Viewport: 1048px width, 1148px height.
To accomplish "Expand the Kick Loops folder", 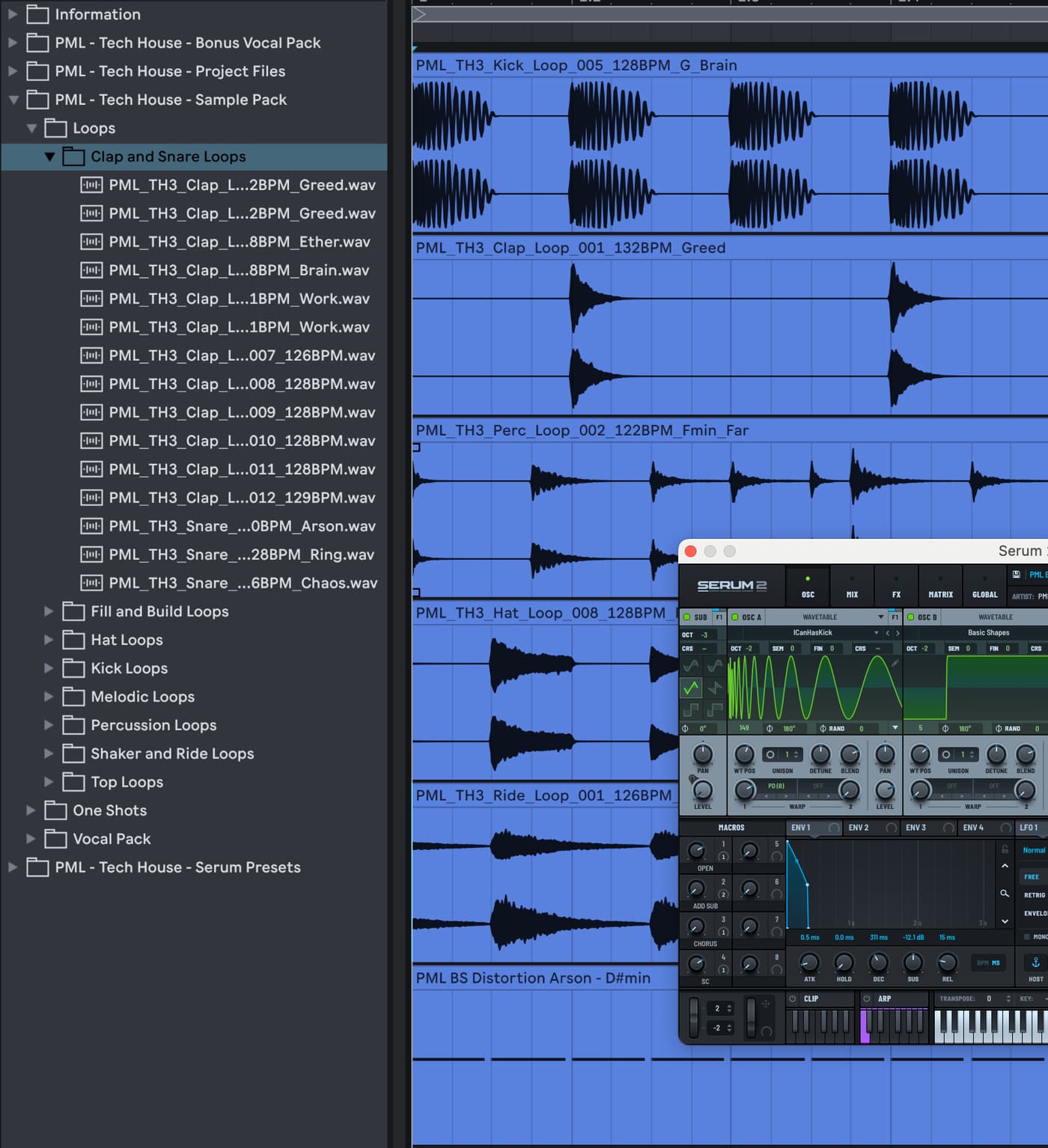I will point(49,668).
